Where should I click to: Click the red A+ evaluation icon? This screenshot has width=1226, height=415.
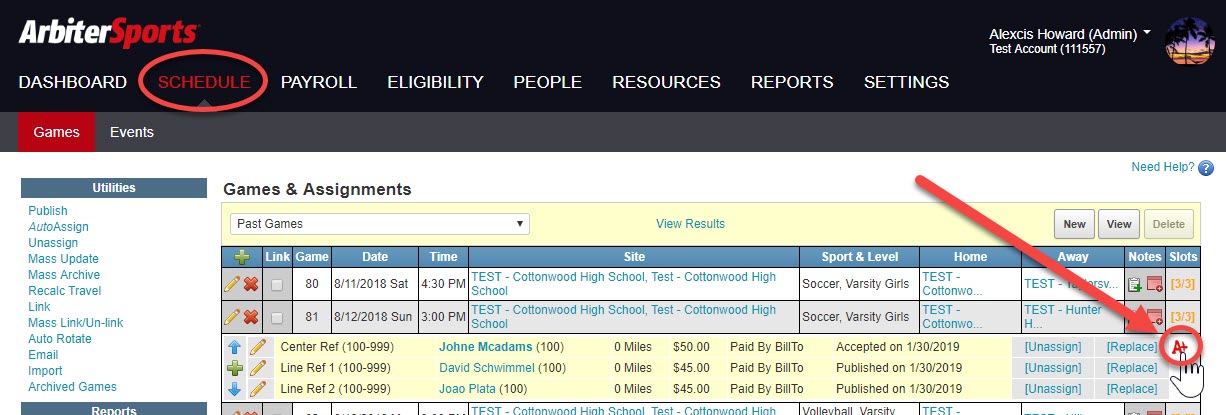click(x=1180, y=347)
